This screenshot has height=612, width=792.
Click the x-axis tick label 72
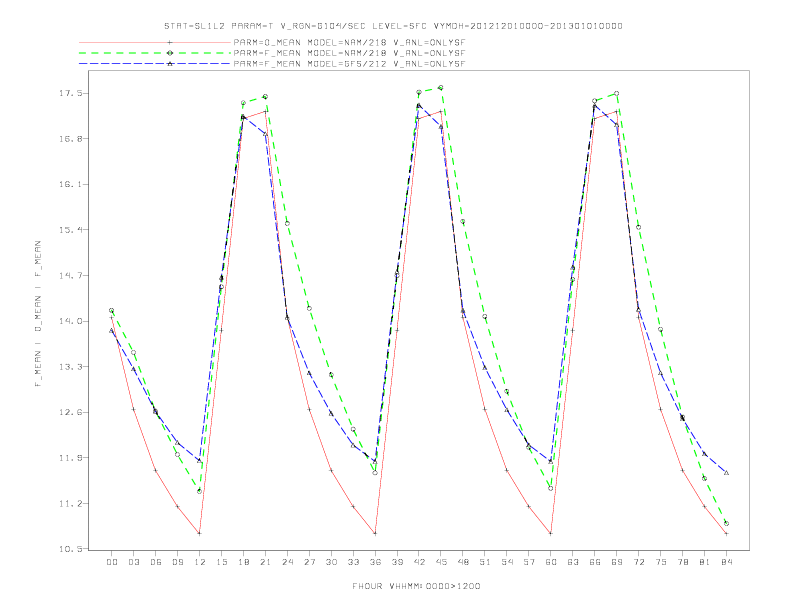coord(639,562)
